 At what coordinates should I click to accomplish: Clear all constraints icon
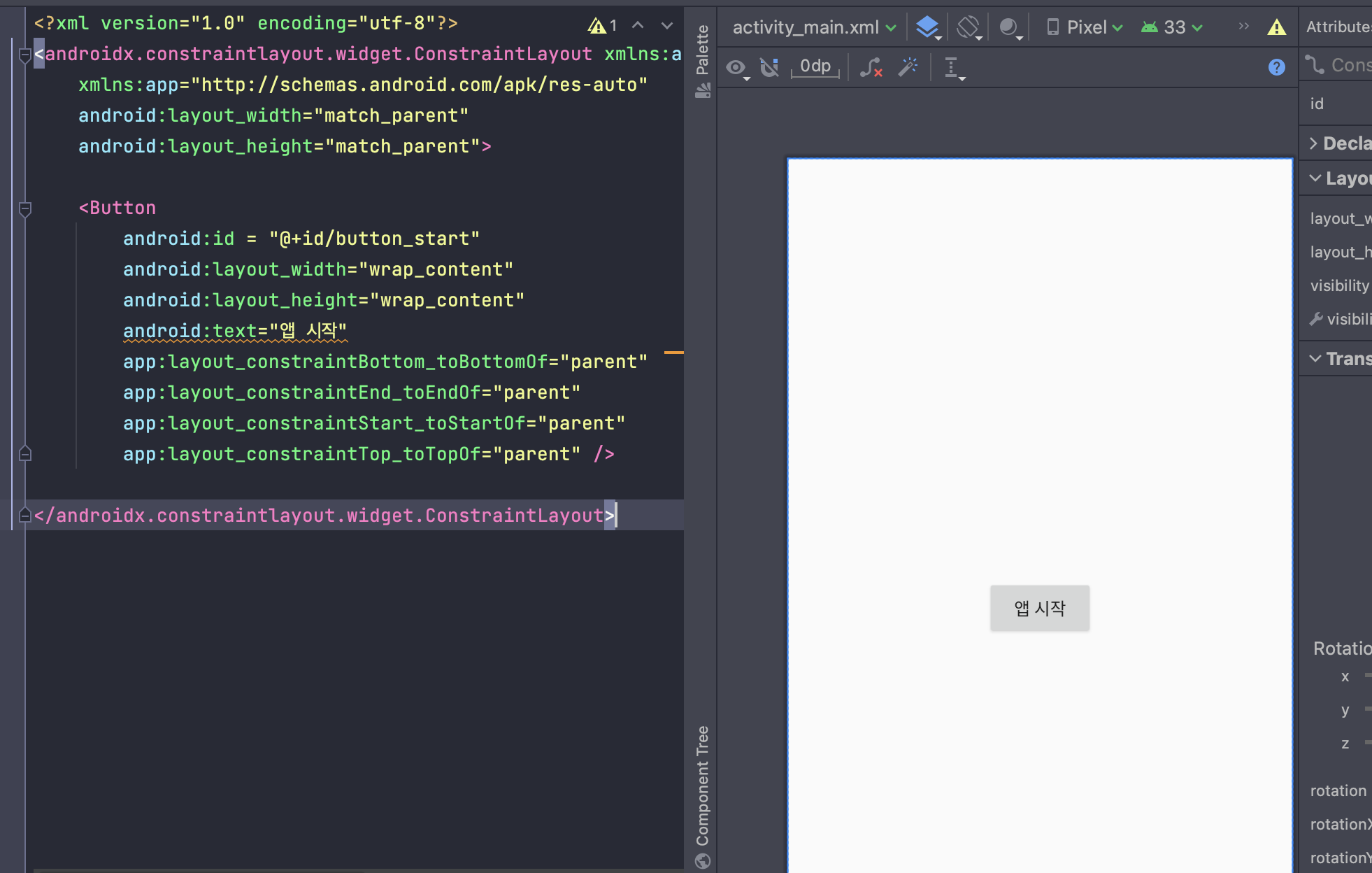[871, 67]
